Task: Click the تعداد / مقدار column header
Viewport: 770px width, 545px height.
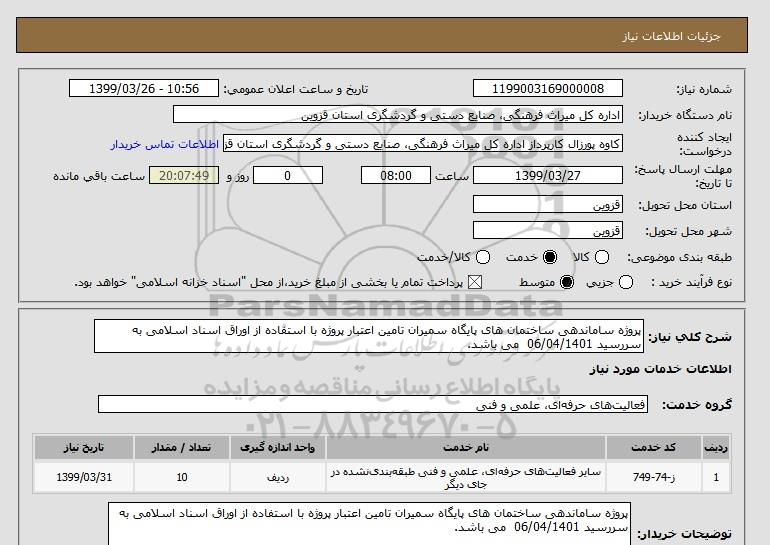Action: [182, 447]
